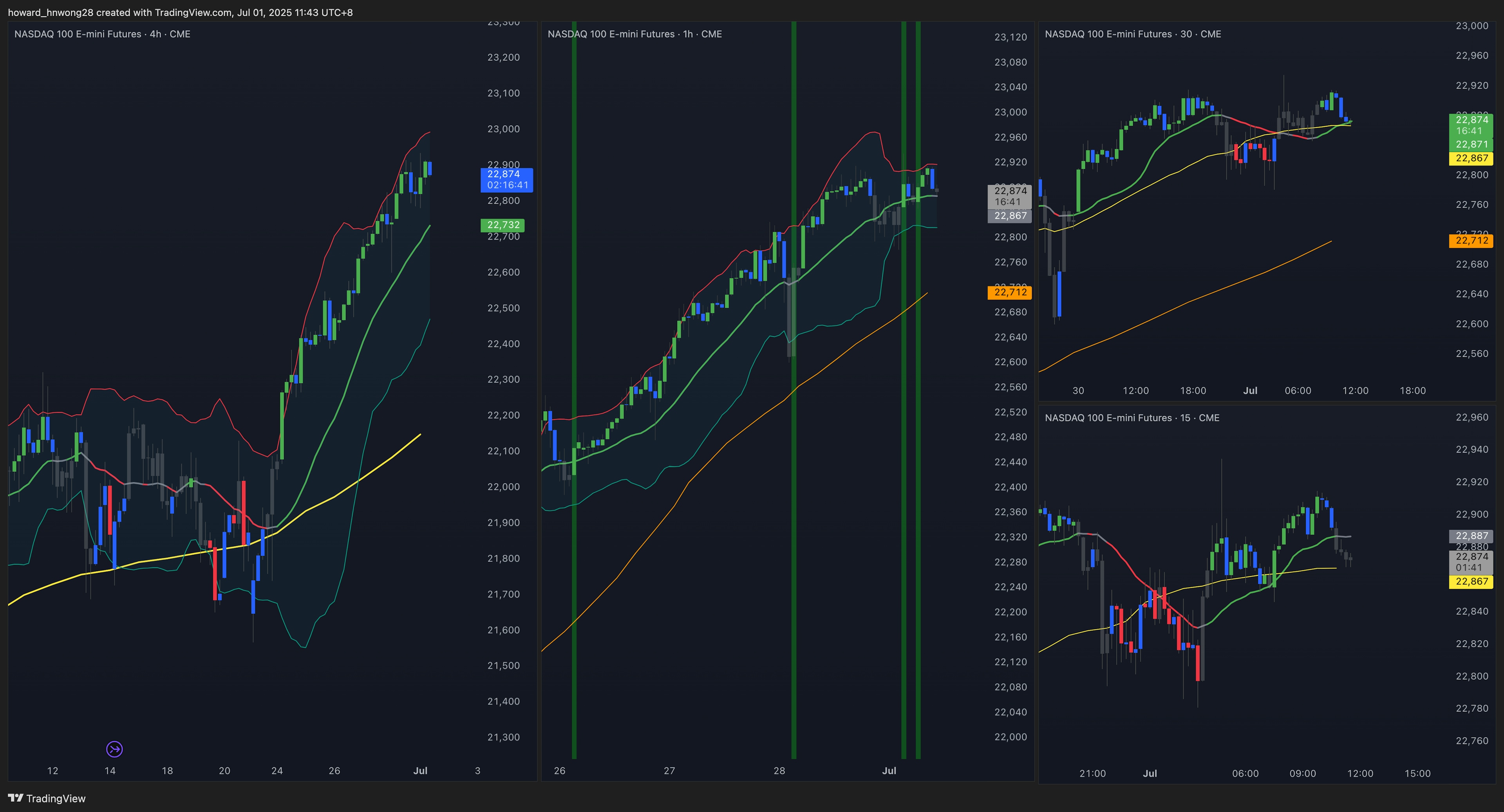Click the gray 22,874 01:41 label on 15-minute chart
1504x812 pixels.
point(1471,562)
